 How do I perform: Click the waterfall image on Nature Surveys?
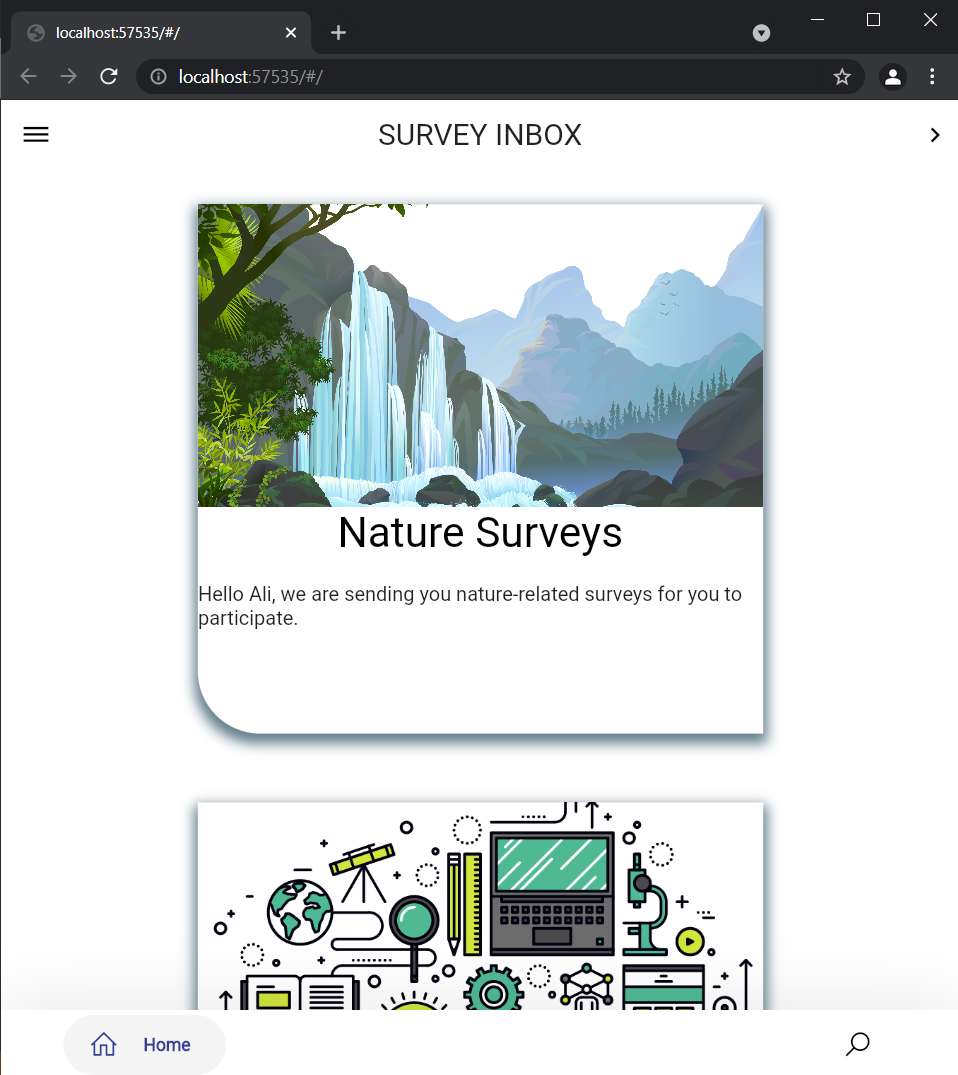(480, 356)
